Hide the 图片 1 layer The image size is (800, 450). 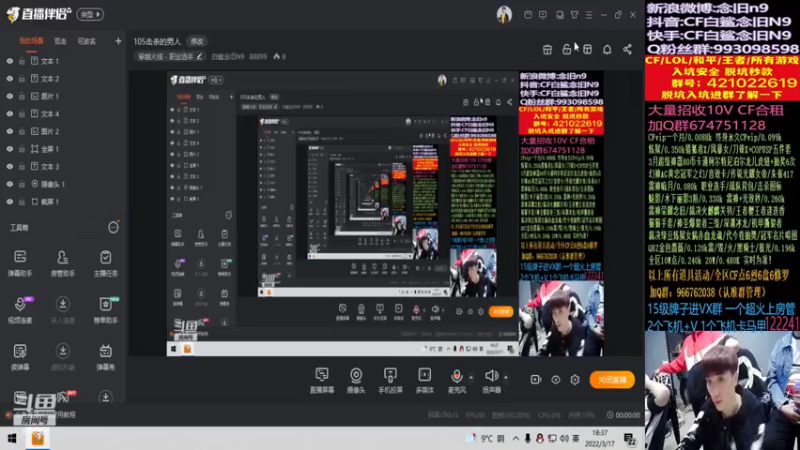tap(10, 96)
